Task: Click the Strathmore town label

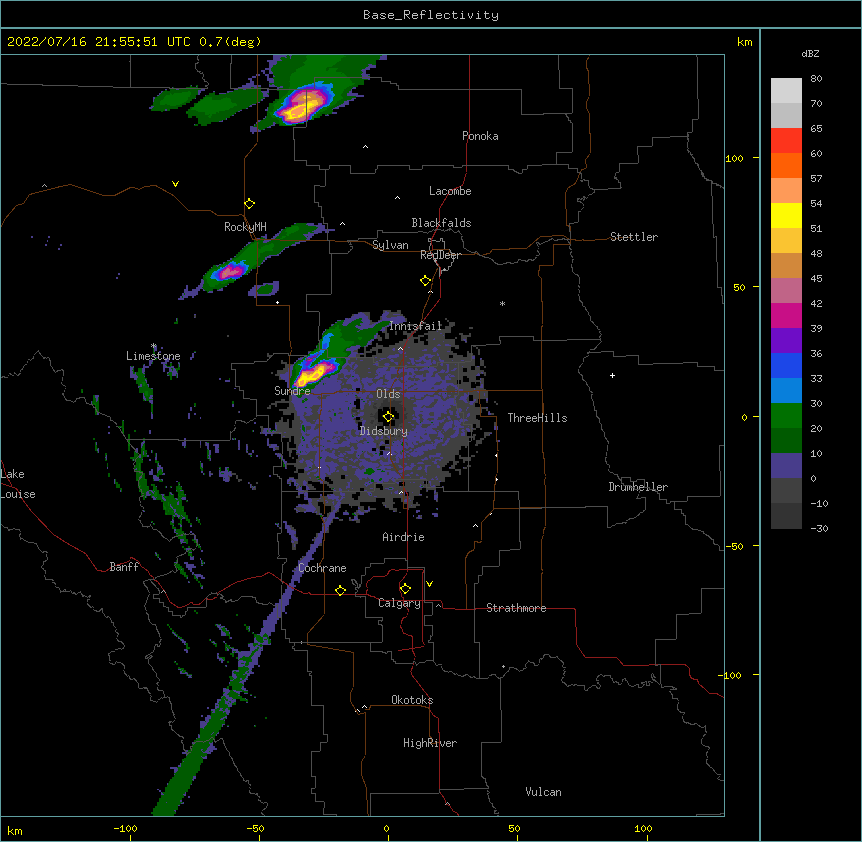Action: [x=516, y=608]
